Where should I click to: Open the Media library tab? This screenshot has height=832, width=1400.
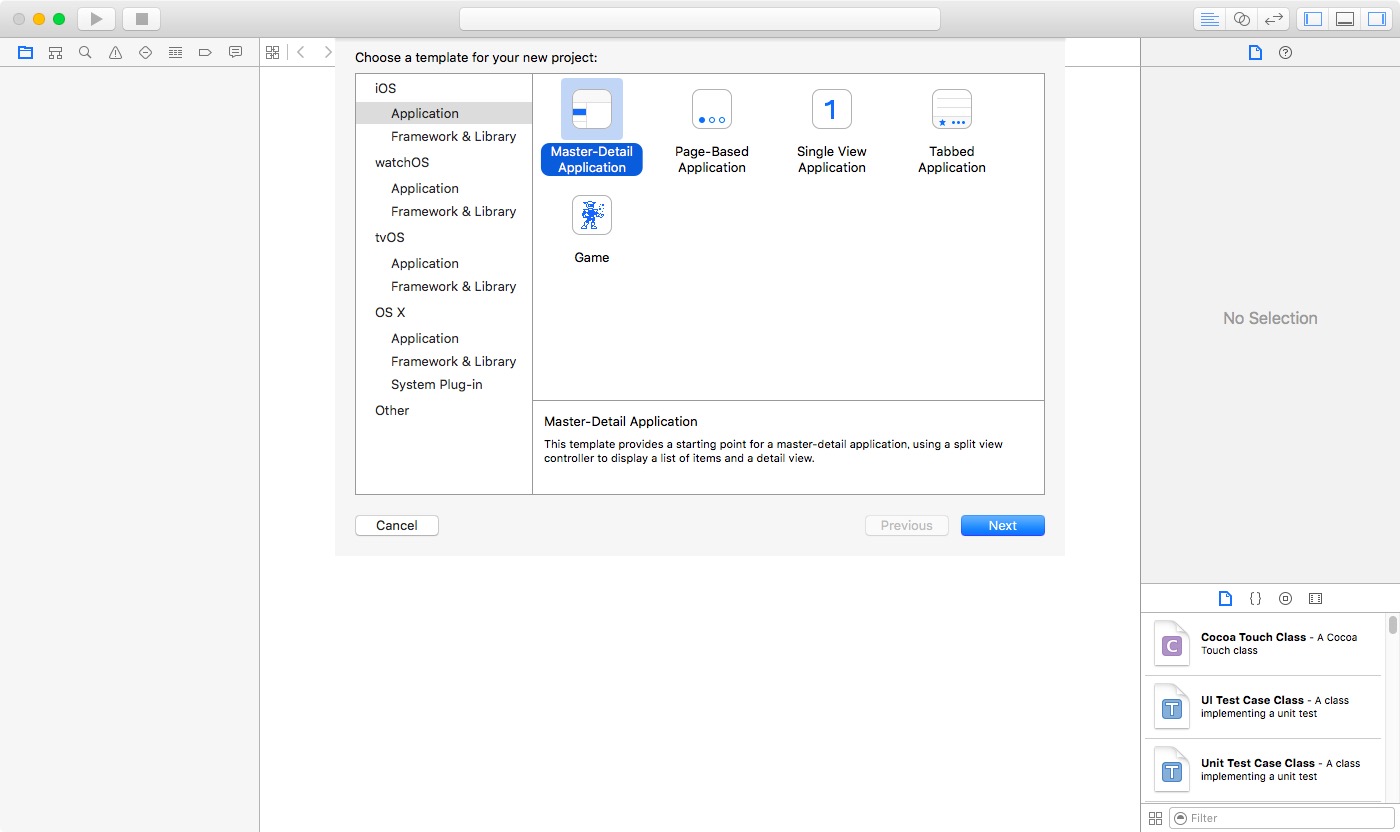click(x=1315, y=599)
